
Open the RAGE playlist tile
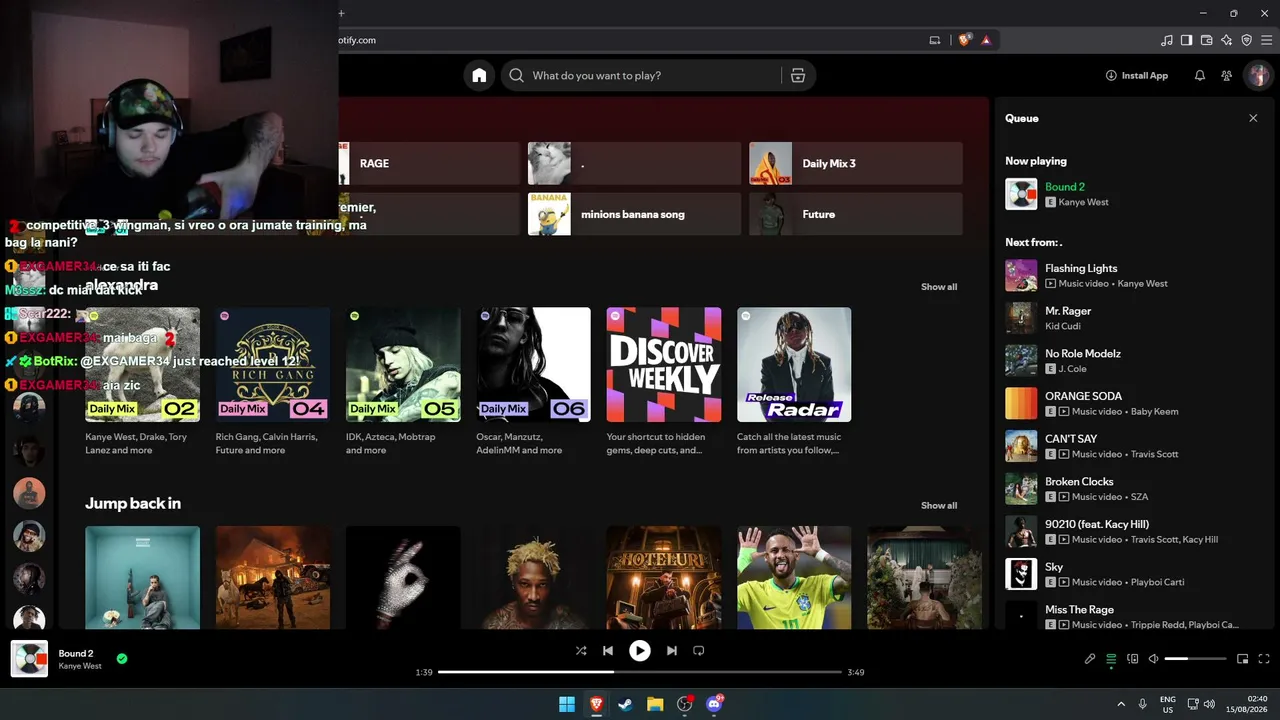[430, 163]
